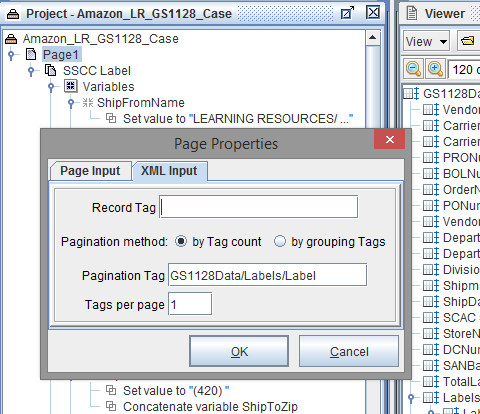480x414 pixels.
Task: Open the View dropdown in Viewer
Action: tap(426, 42)
